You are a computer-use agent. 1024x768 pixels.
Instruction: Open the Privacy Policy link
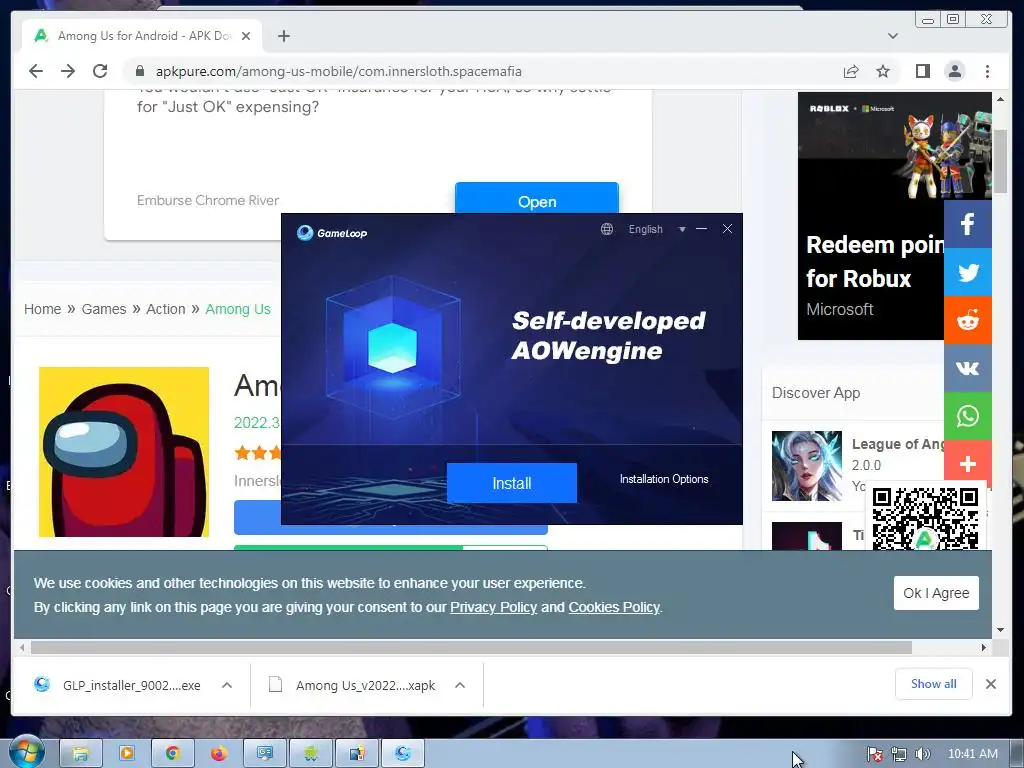point(493,607)
